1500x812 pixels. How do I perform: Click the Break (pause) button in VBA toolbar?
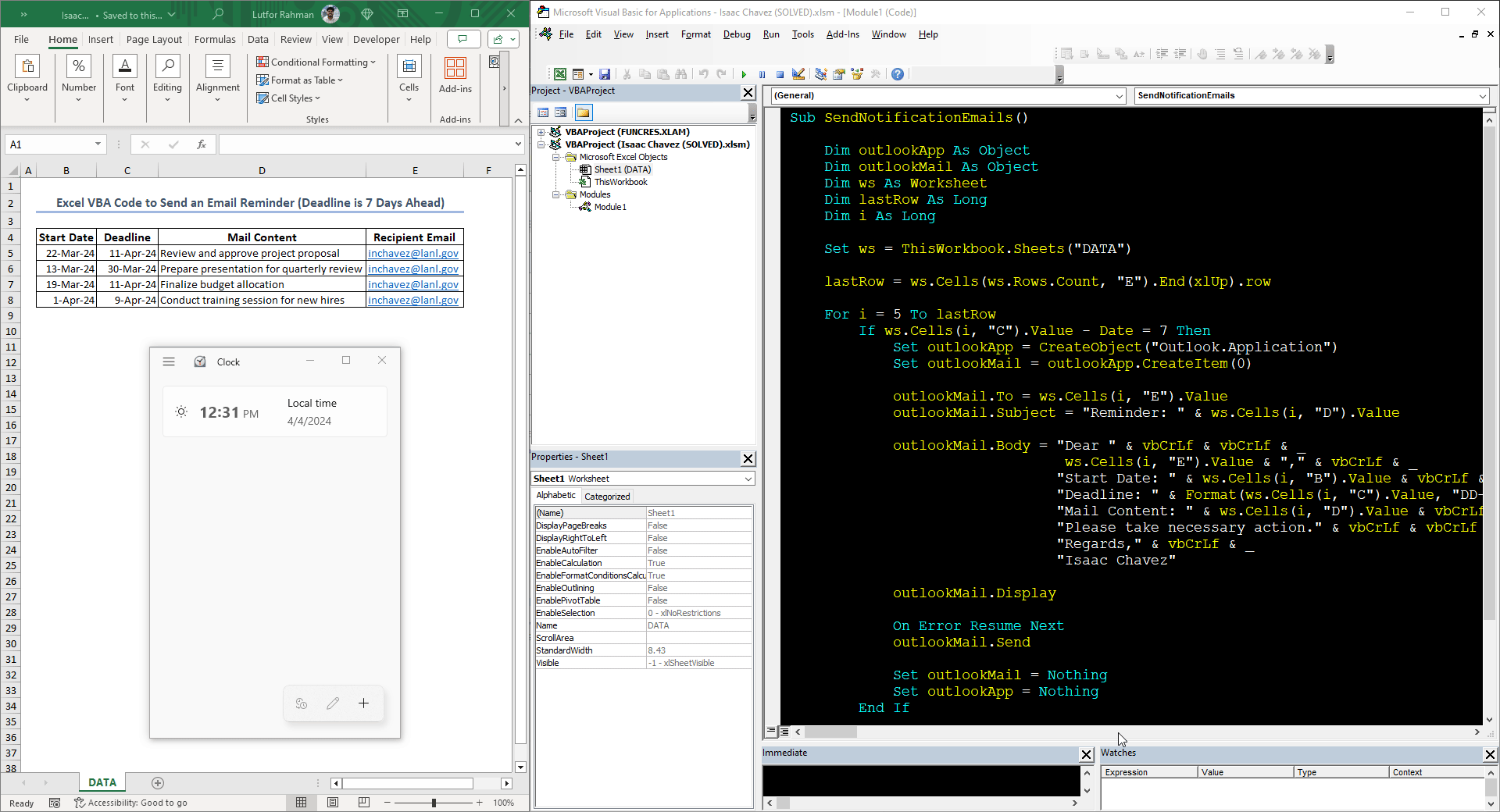point(762,74)
